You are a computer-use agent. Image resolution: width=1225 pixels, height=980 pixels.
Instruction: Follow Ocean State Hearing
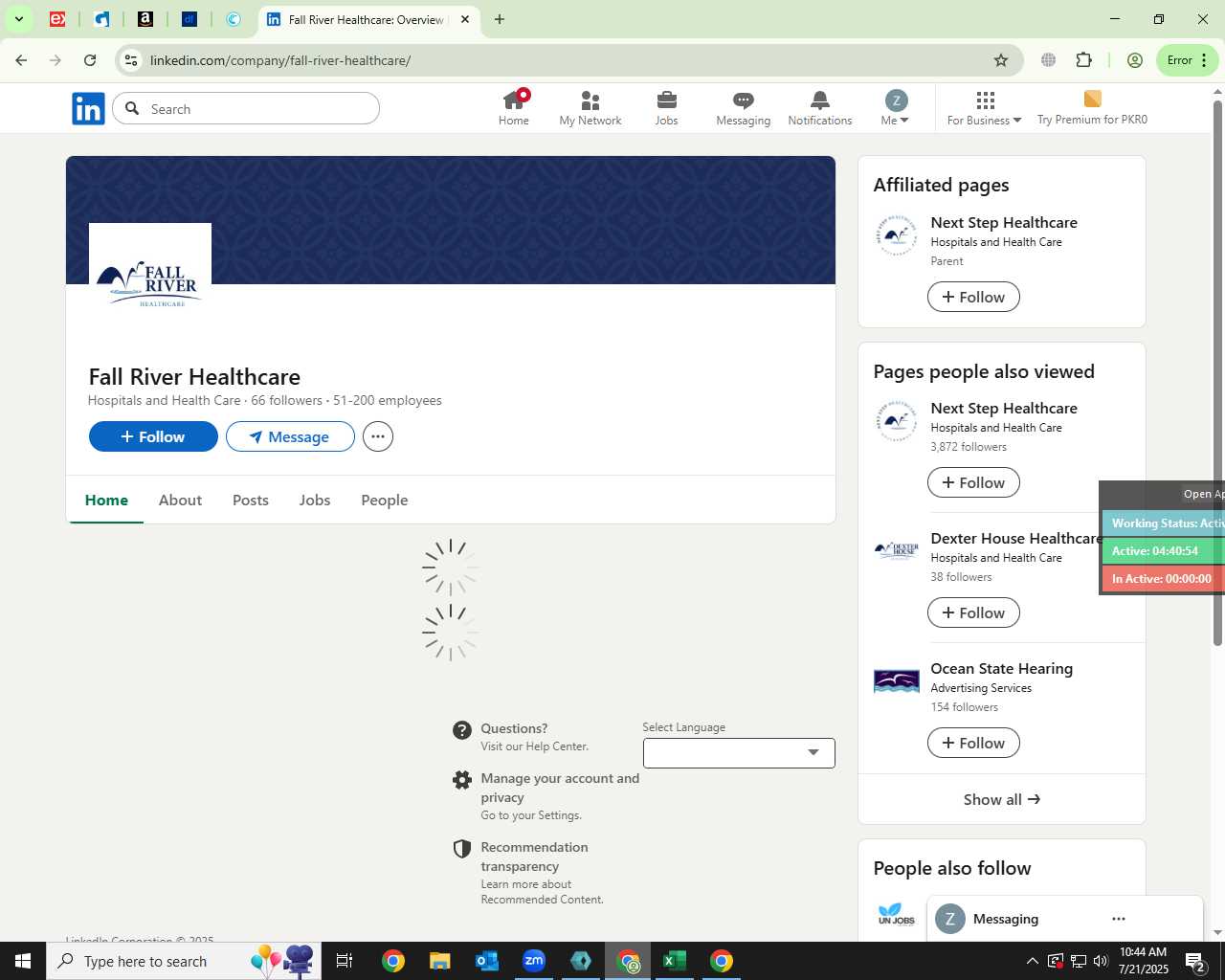click(973, 743)
